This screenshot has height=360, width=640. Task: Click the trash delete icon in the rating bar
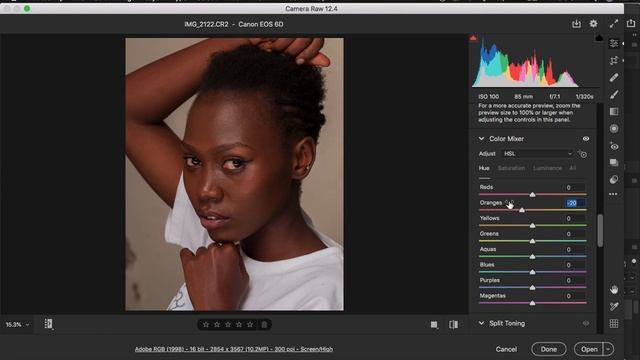point(264,324)
